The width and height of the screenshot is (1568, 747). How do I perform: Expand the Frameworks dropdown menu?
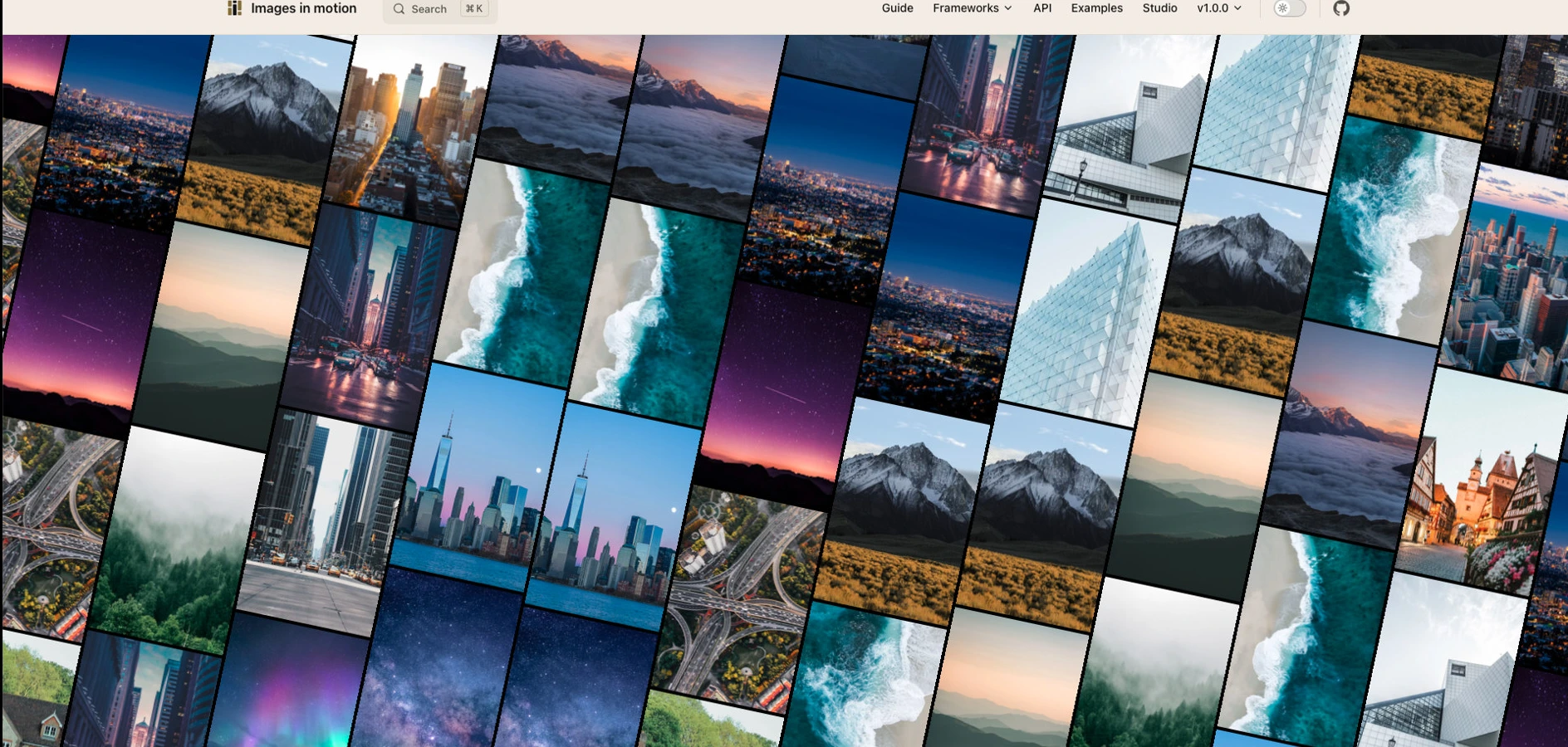[x=973, y=8]
